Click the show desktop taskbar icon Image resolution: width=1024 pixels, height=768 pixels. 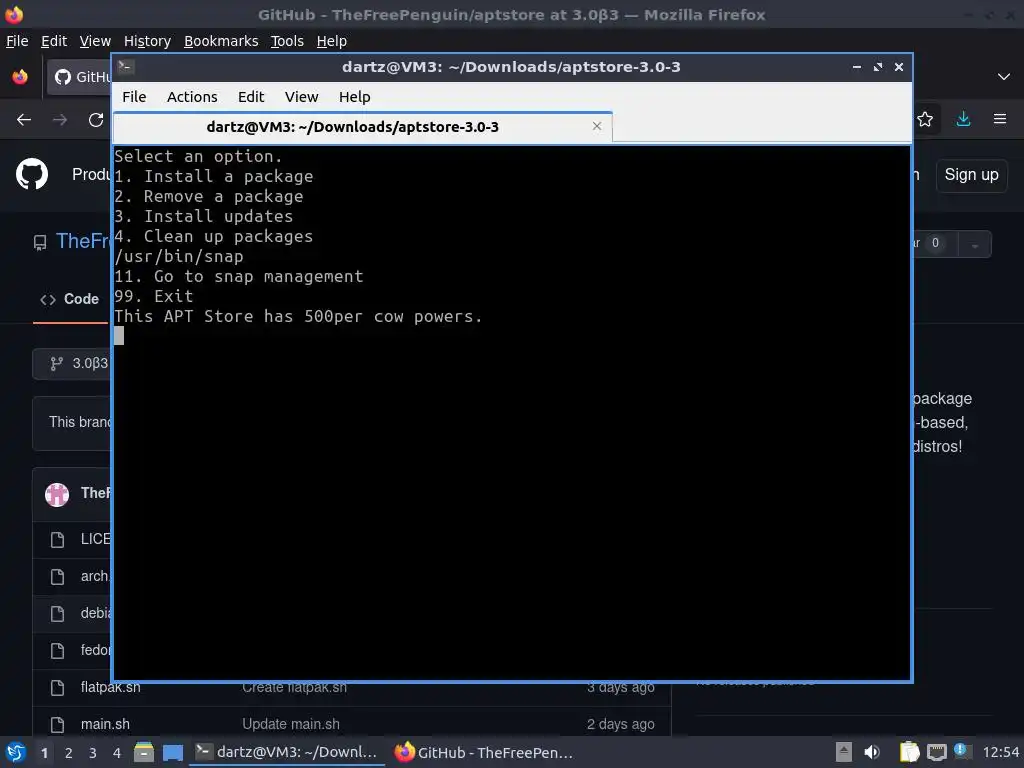(172, 753)
